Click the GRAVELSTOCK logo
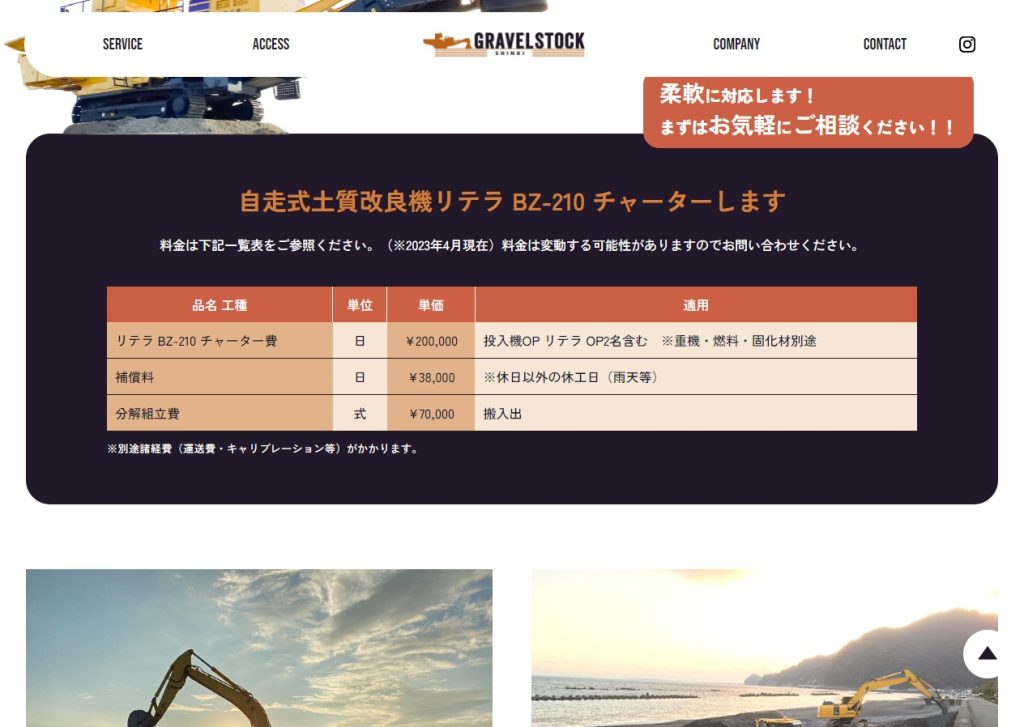This screenshot has width=1024, height=727. click(x=504, y=44)
